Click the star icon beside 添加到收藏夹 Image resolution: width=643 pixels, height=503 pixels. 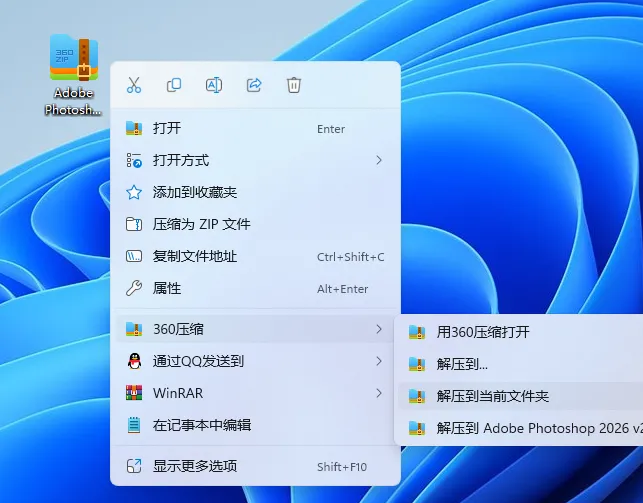(134, 192)
